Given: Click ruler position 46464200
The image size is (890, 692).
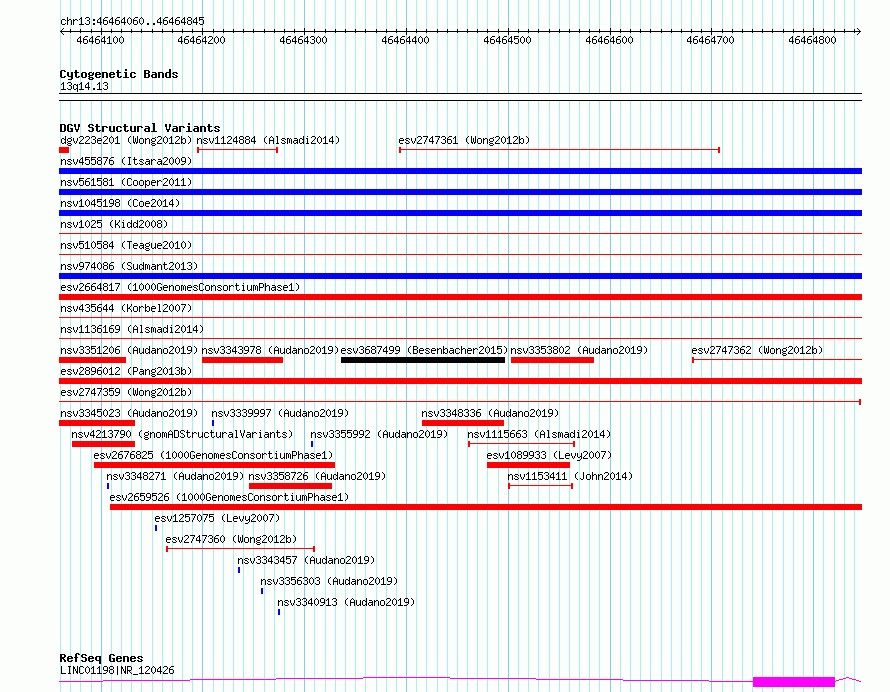Looking at the screenshot, I should (201, 40).
